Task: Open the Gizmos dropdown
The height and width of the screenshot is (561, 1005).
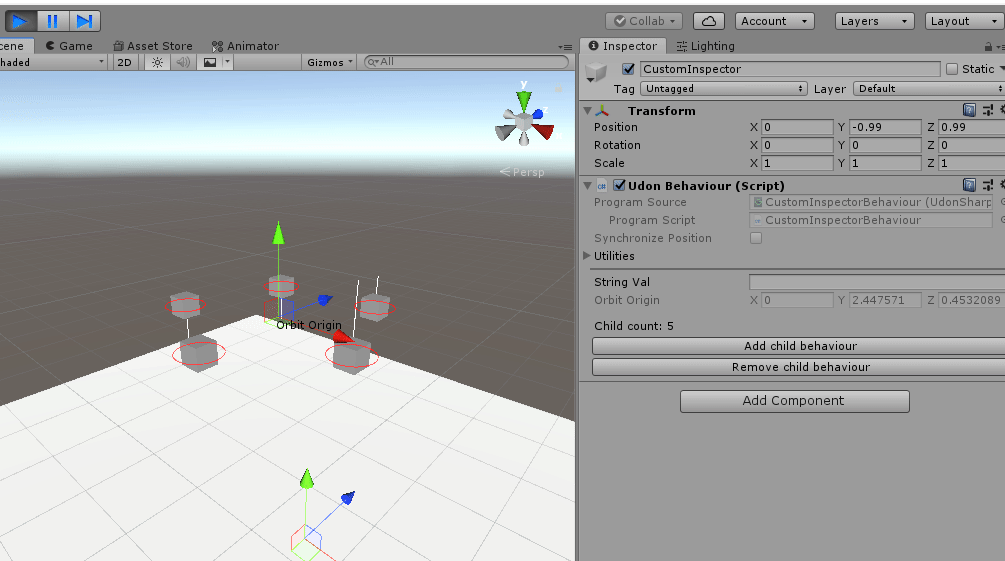Action: pos(329,62)
